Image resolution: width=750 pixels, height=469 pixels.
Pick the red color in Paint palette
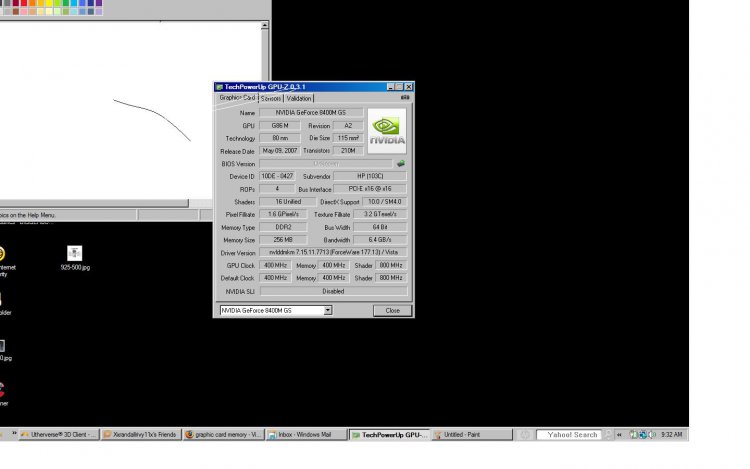24,3
